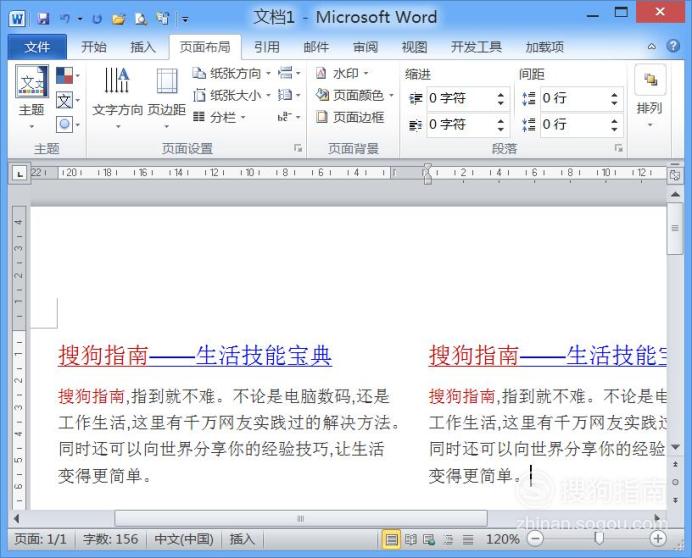Click the 页面: 1/1 status indicator
Viewport: 692px width, 558px height.
pyautogui.click(x=41, y=539)
